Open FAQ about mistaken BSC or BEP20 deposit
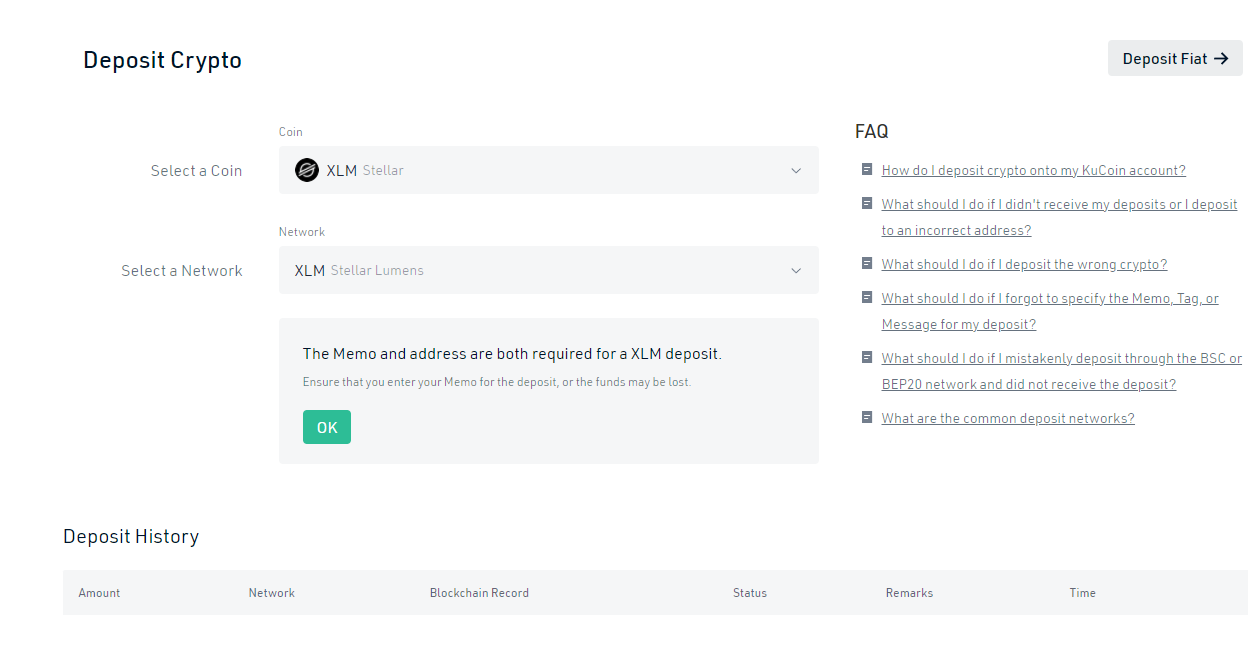 [x=1062, y=371]
